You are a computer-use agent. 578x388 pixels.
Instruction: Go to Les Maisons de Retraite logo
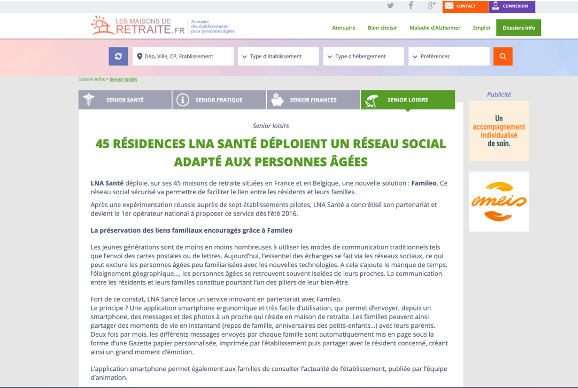(138, 25)
